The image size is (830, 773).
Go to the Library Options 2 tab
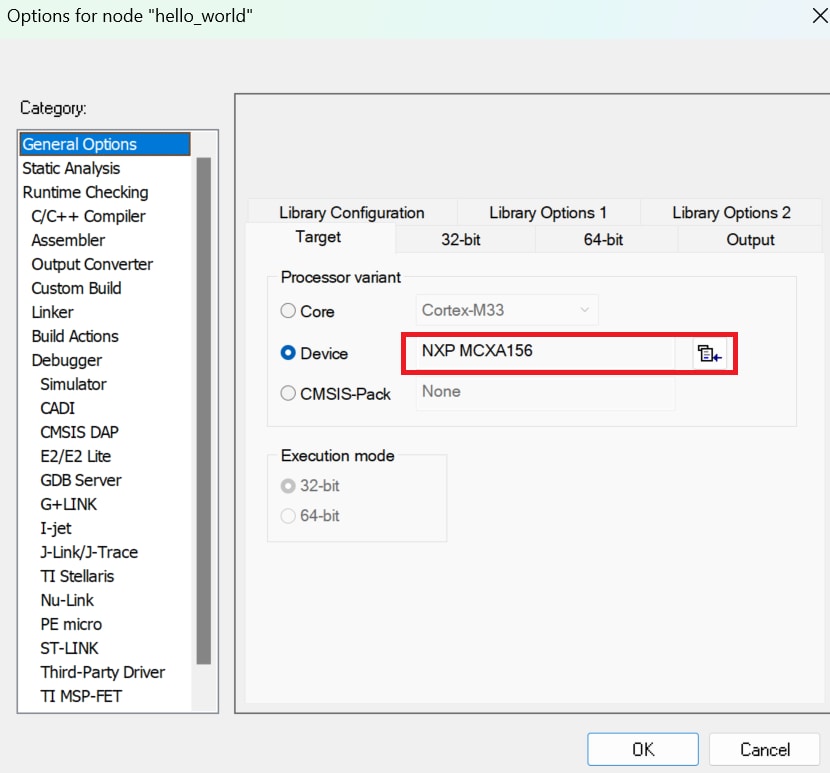coord(731,212)
